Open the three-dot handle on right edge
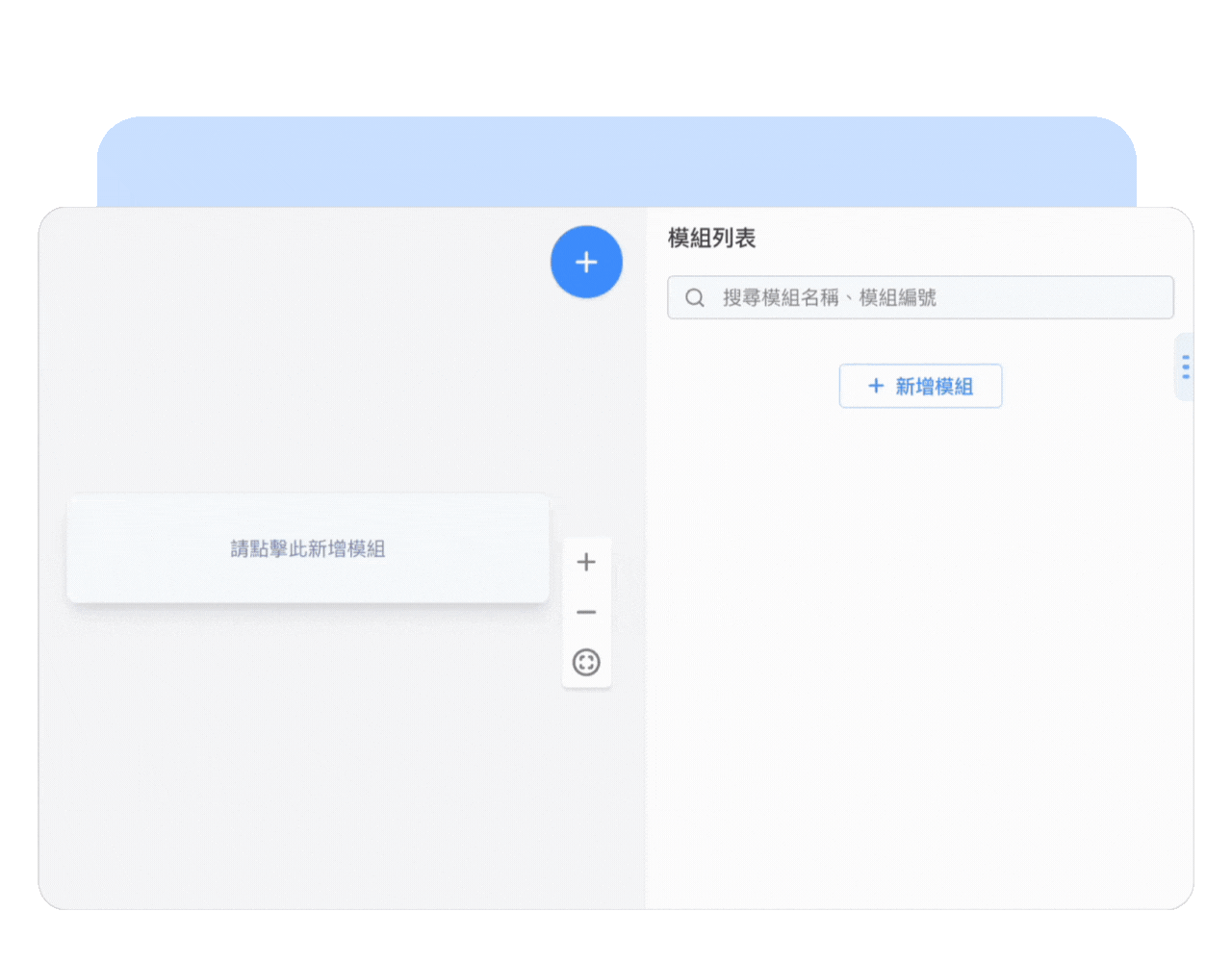This screenshot has height=962, width=1232. 1185,367
